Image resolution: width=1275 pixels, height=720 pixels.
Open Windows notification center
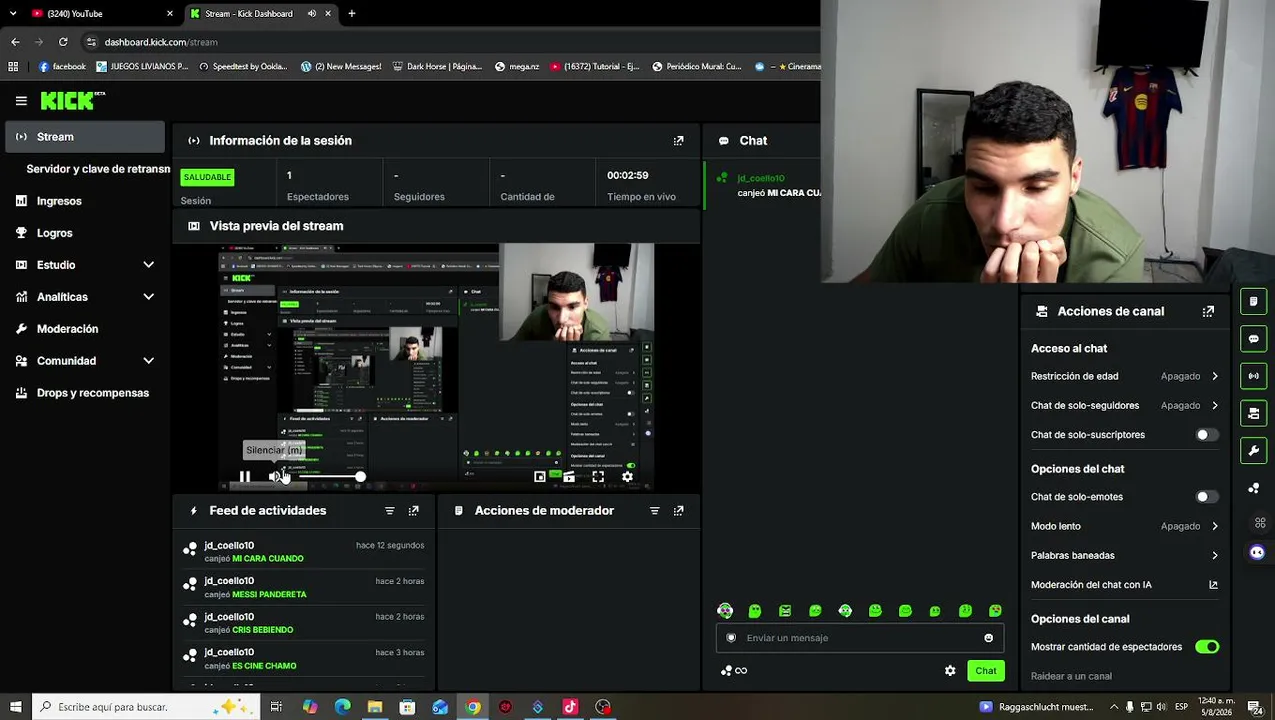click(x=1255, y=707)
